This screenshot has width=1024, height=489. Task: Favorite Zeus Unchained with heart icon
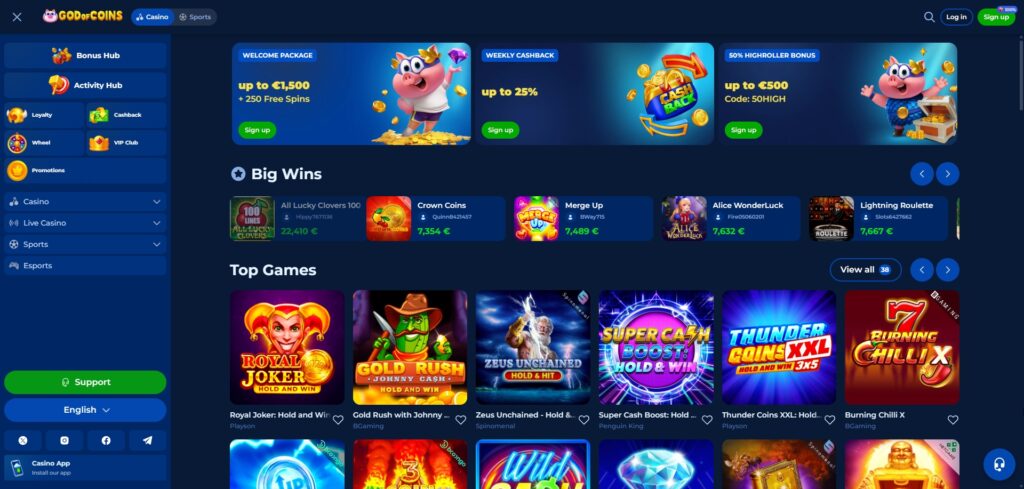point(584,420)
